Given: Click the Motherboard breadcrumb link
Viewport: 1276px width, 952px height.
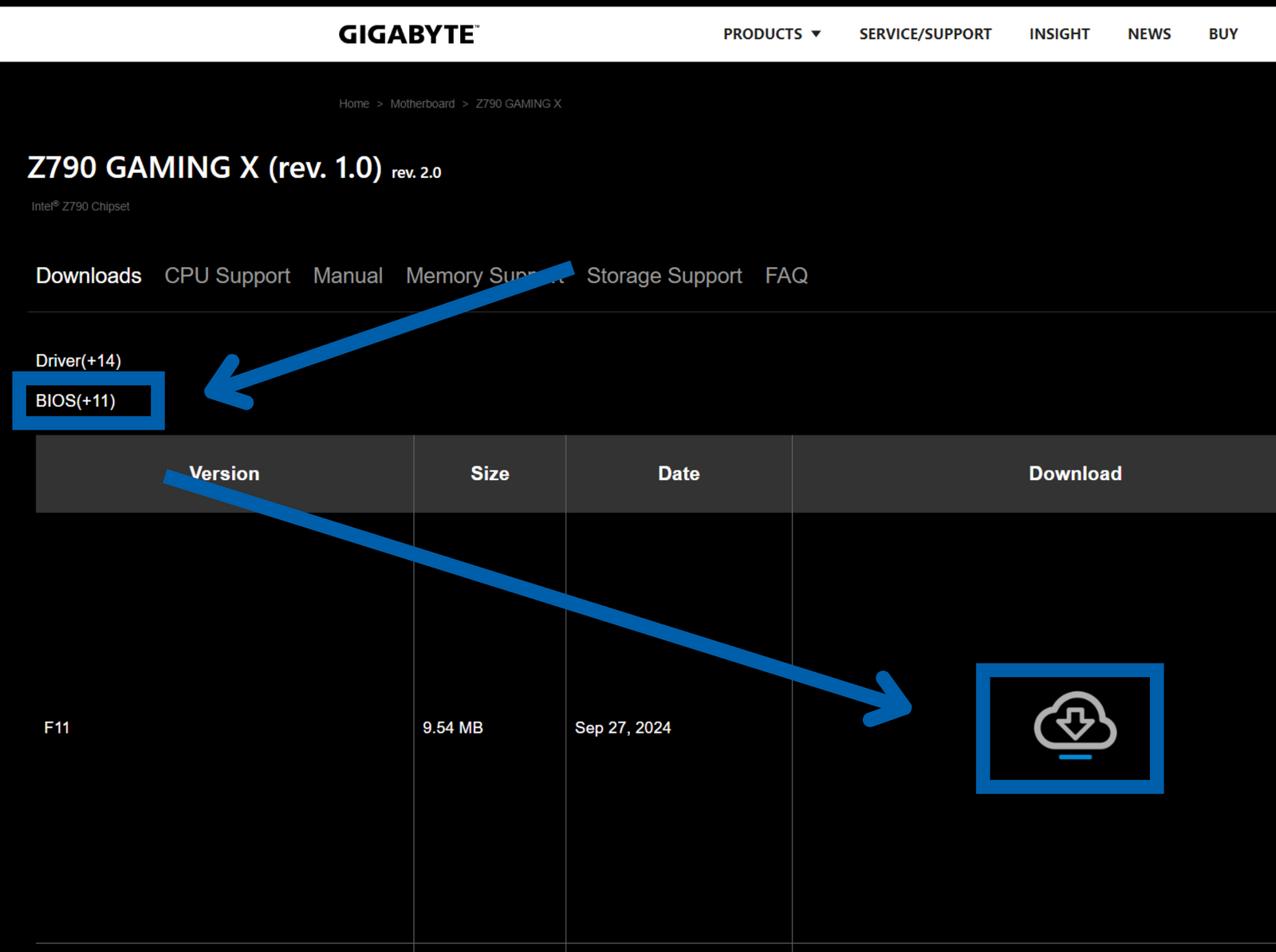Looking at the screenshot, I should pyautogui.click(x=422, y=104).
